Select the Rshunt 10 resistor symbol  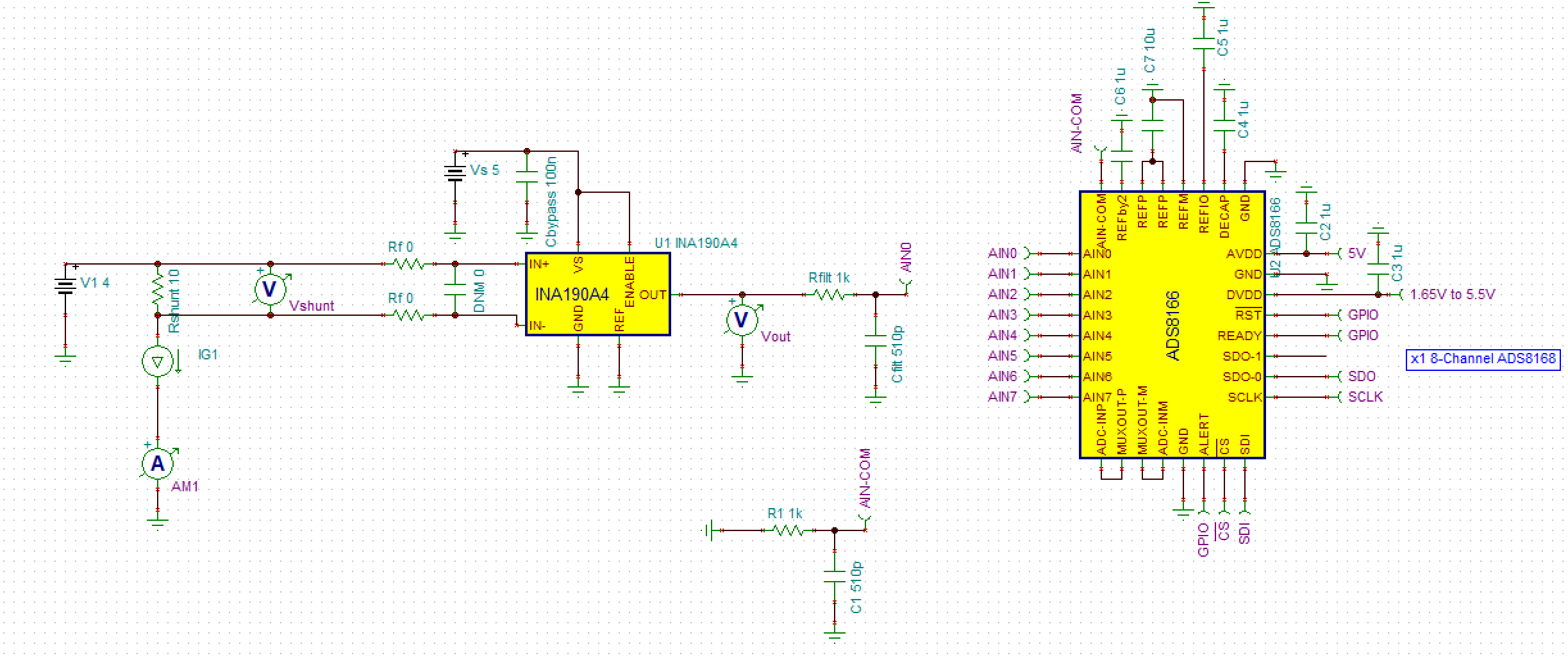158,290
